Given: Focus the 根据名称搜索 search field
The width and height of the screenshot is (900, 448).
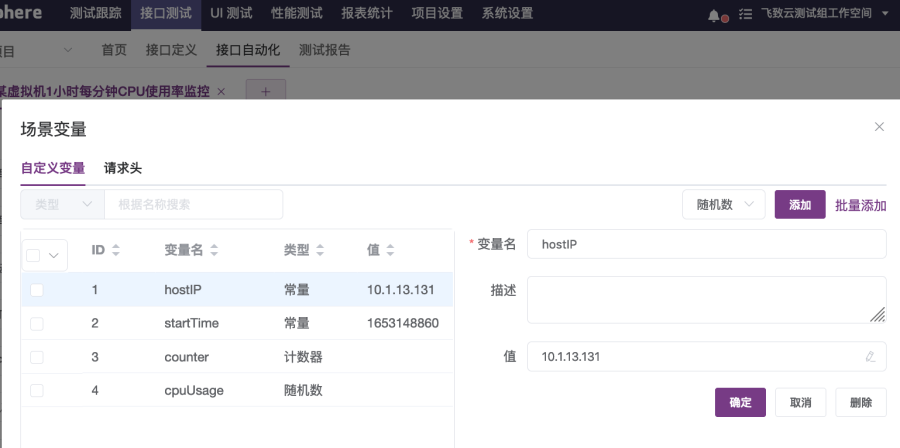Looking at the screenshot, I should (x=193, y=204).
